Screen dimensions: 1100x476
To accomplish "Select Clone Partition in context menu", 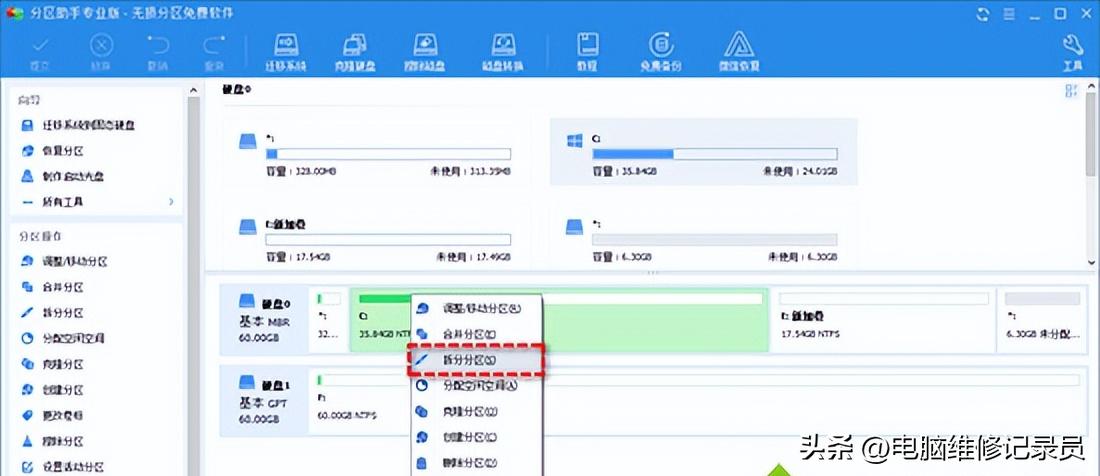I will point(476,411).
